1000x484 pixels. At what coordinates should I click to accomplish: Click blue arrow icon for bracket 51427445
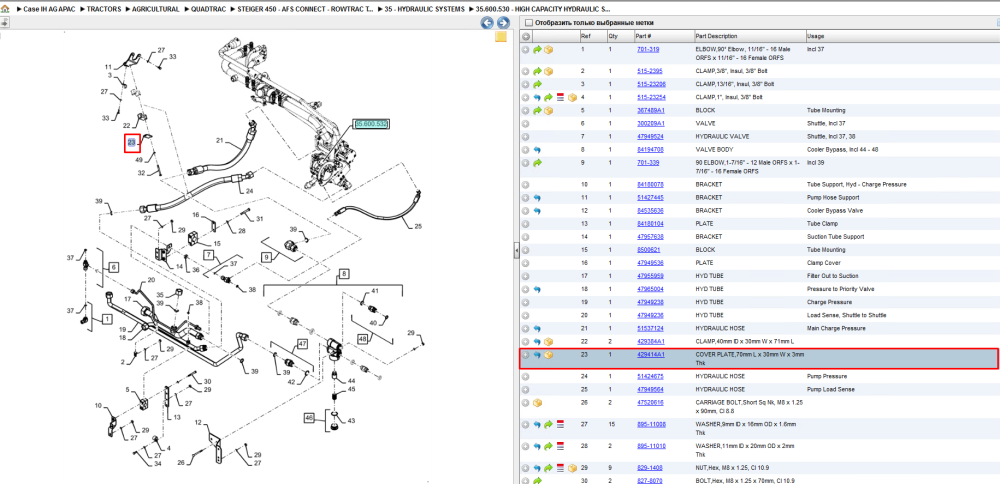tap(537, 198)
